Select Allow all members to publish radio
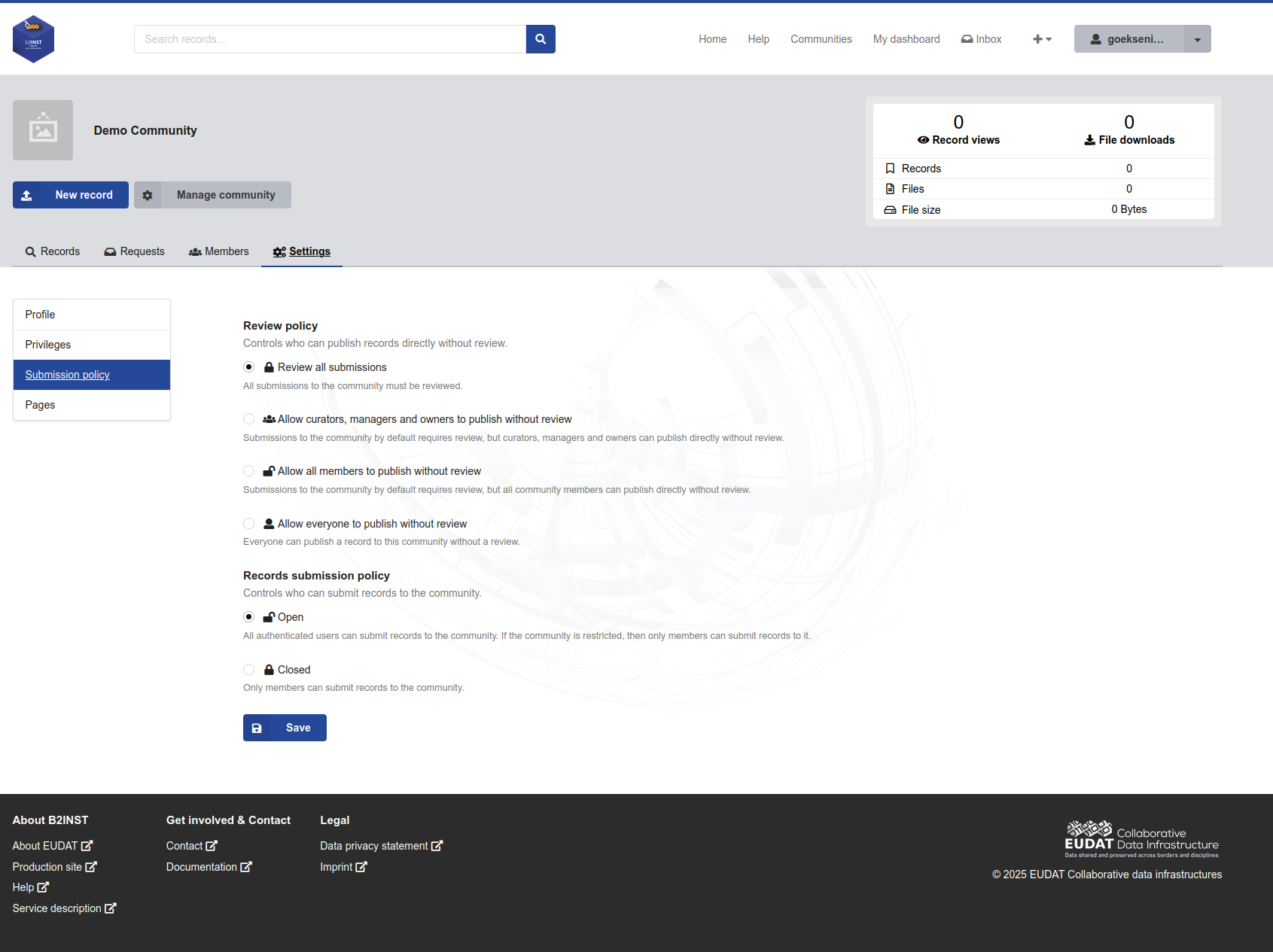1273x952 pixels. pyautogui.click(x=248, y=471)
